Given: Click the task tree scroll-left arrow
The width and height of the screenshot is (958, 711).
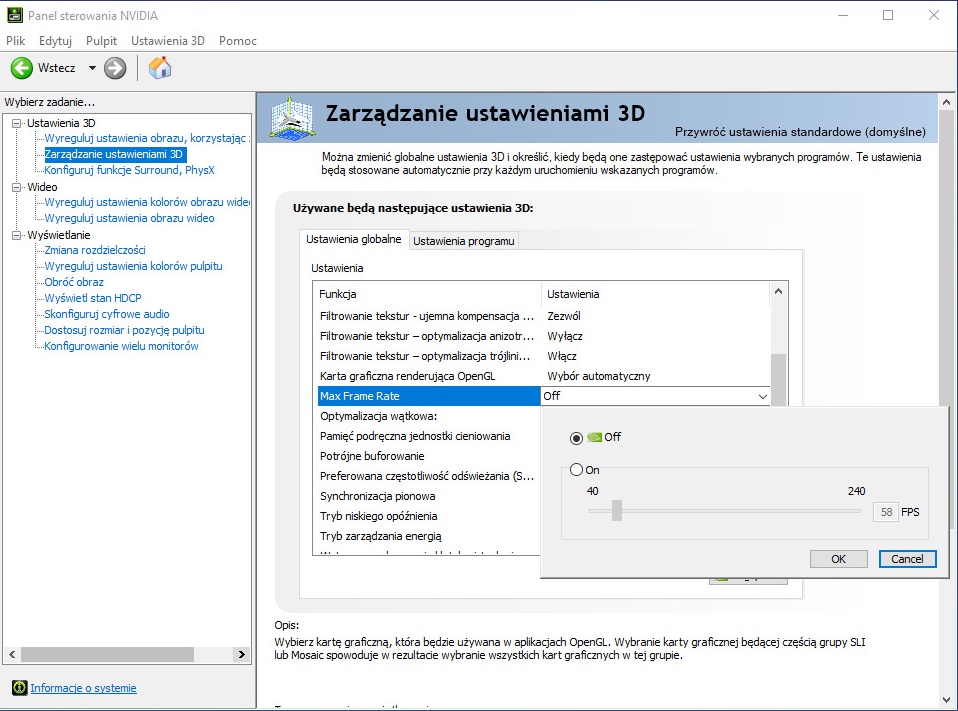Looking at the screenshot, I should (x=12, y=655).
